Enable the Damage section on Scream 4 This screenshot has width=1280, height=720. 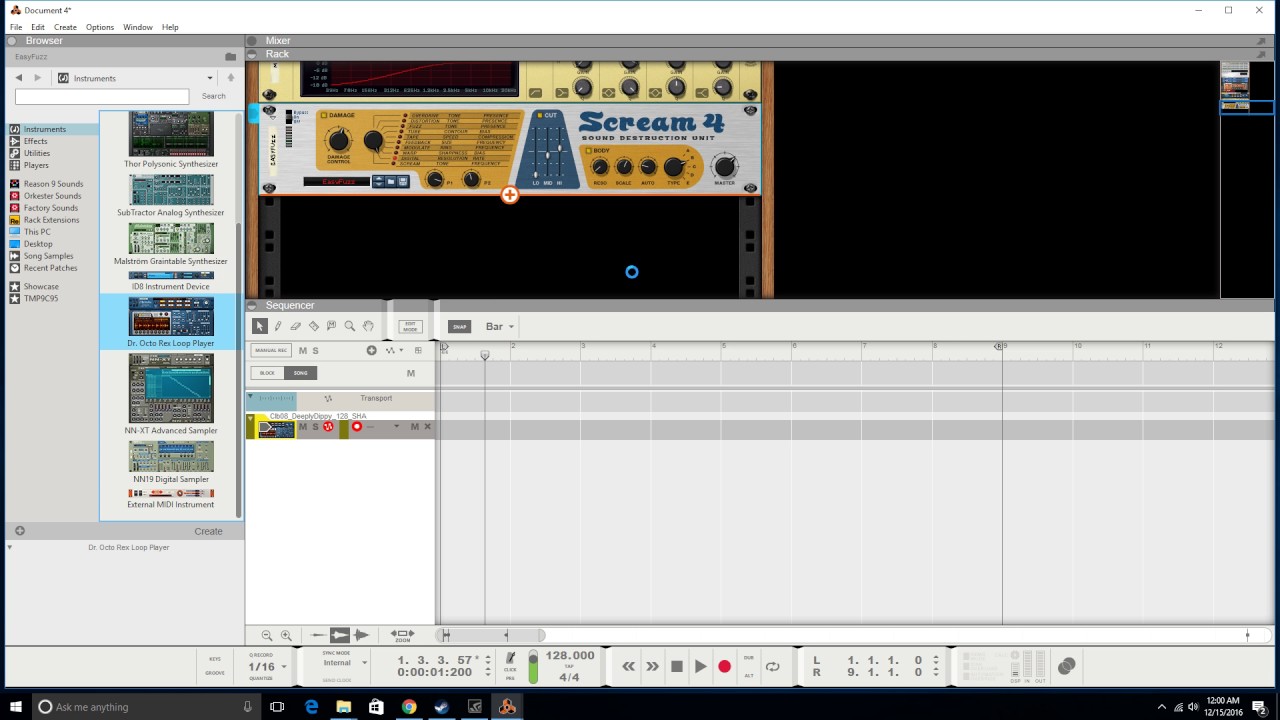click(x=324, y=115)
